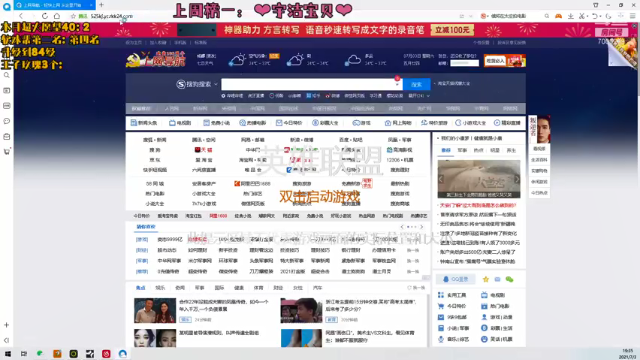Open the suggestion arrow inside the search box
Viewport: 640px width, 360px height.
tap(397, 84)
